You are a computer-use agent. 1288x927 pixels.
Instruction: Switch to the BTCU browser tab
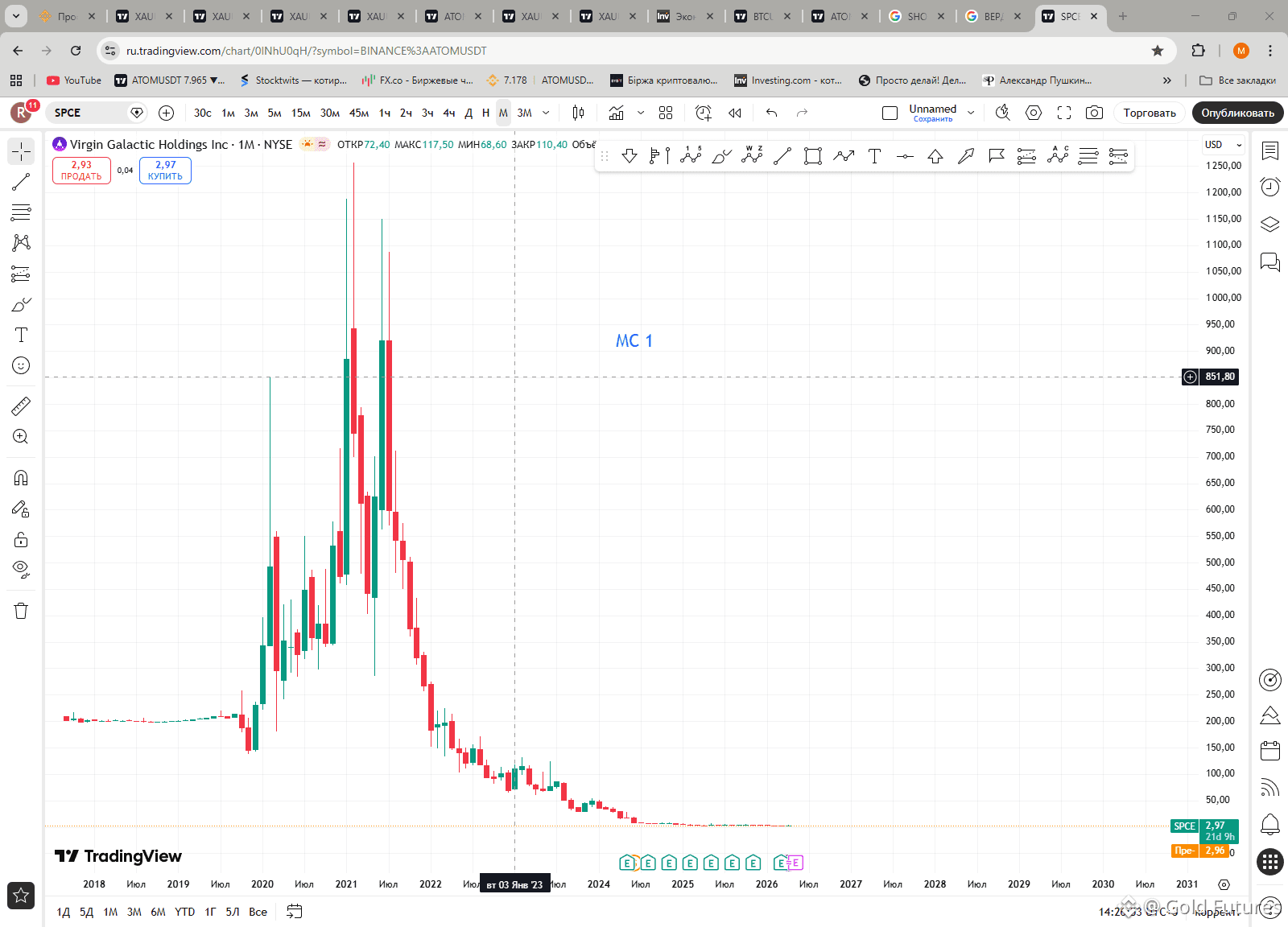tap(762, 16)
